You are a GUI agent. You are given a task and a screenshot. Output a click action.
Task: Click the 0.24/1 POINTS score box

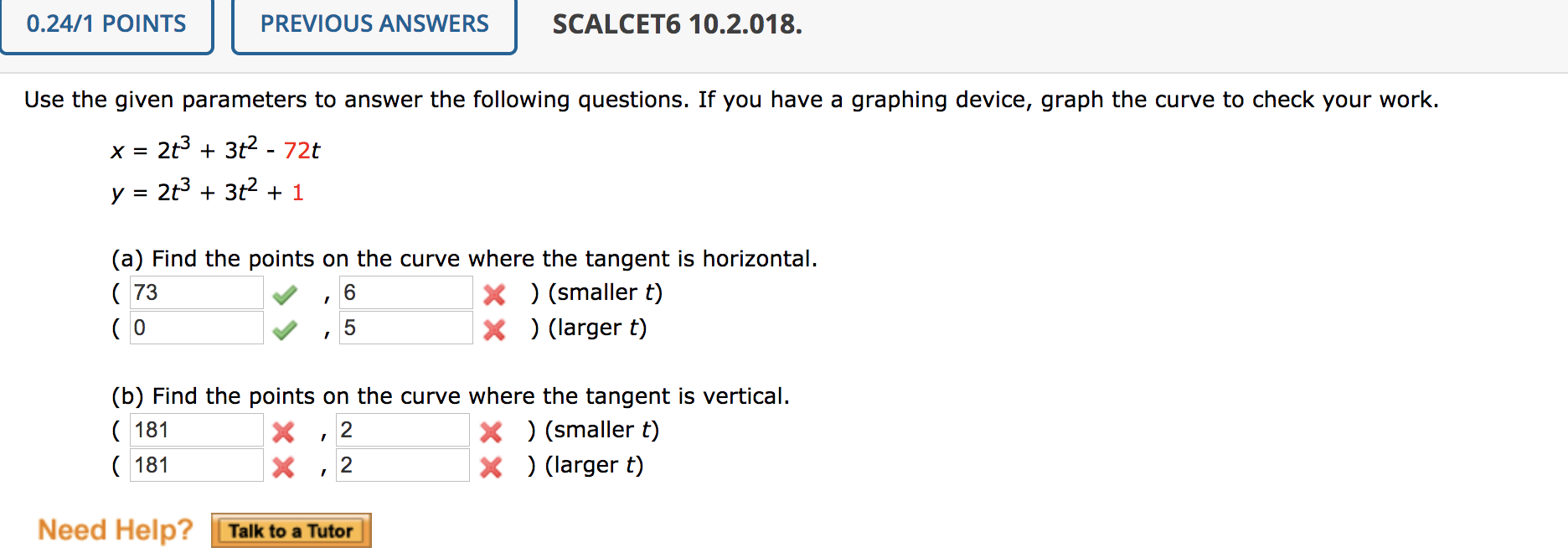click(106, 24)
